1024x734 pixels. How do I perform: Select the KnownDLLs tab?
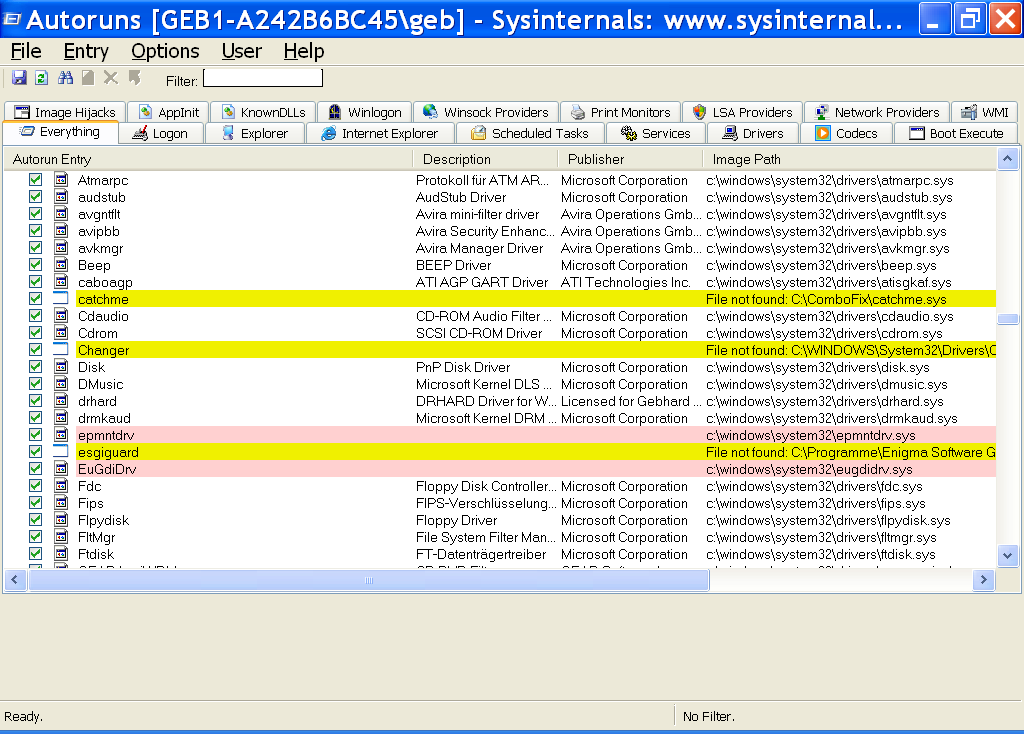263,112
